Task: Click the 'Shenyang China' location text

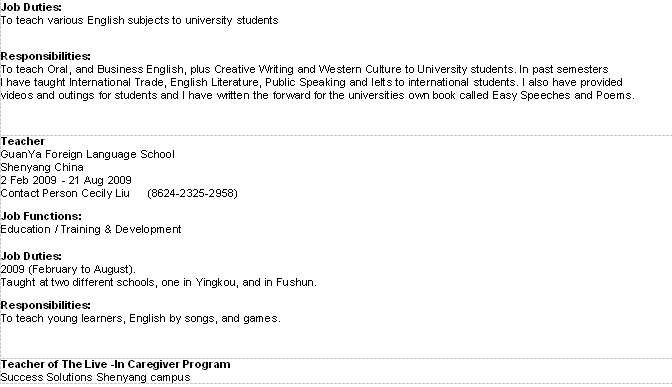Action: (x=42, y=167)
